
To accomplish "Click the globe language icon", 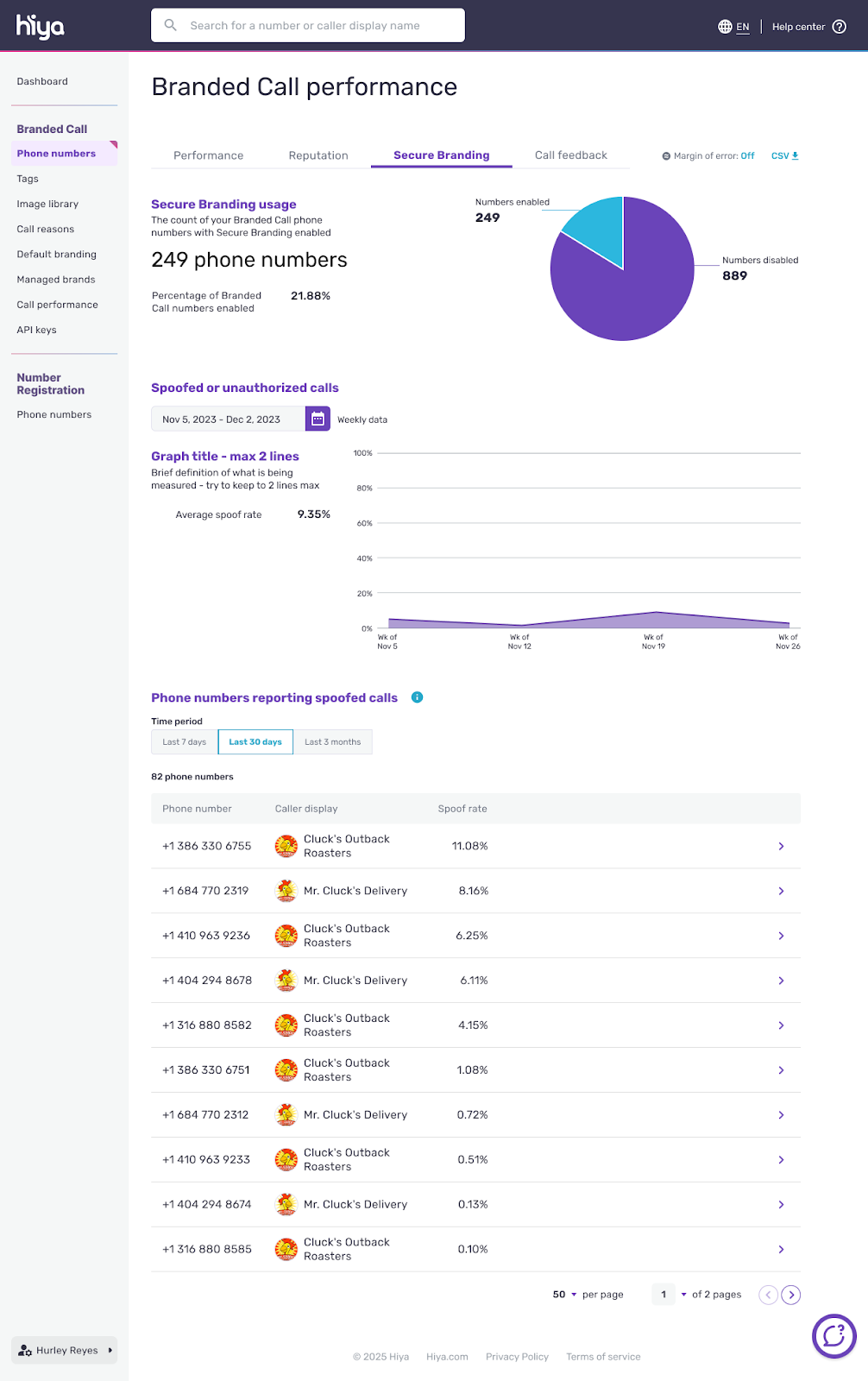I will [x=725, y=27].
